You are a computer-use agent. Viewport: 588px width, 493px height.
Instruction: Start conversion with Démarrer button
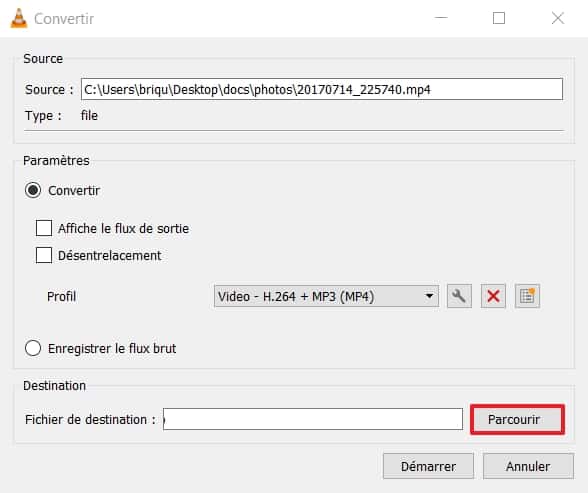(428, 466)
